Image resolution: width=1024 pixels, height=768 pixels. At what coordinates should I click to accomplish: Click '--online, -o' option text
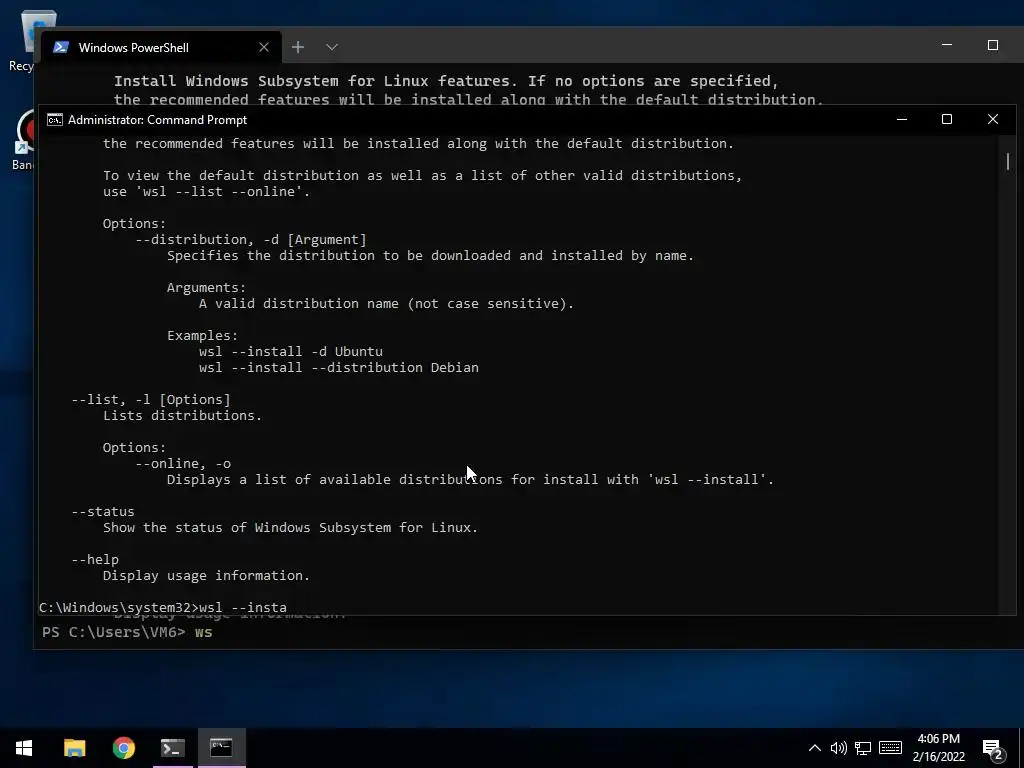(183, 464)
